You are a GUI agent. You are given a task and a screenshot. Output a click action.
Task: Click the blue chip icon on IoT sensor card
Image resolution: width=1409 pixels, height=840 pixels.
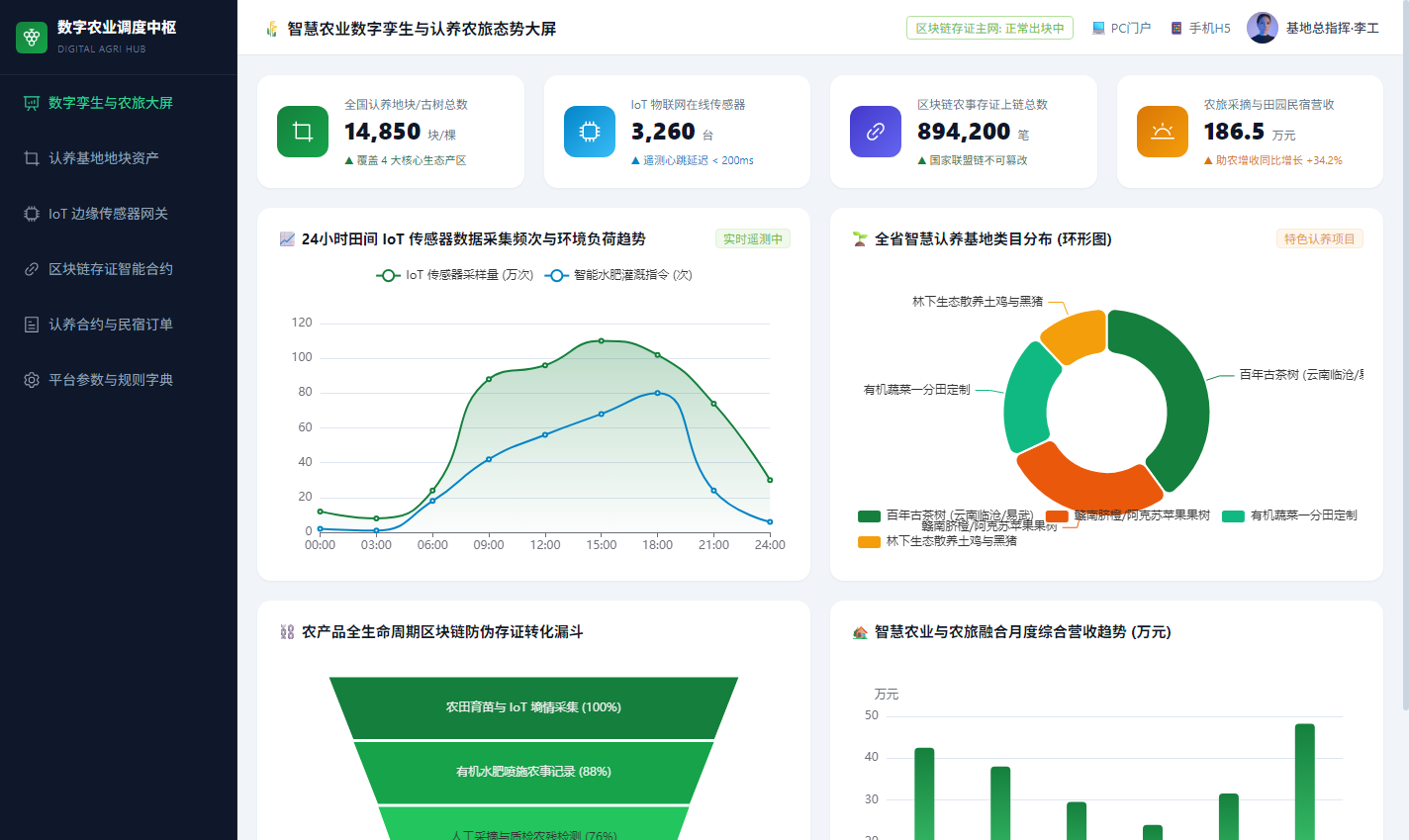click(590, 132)
